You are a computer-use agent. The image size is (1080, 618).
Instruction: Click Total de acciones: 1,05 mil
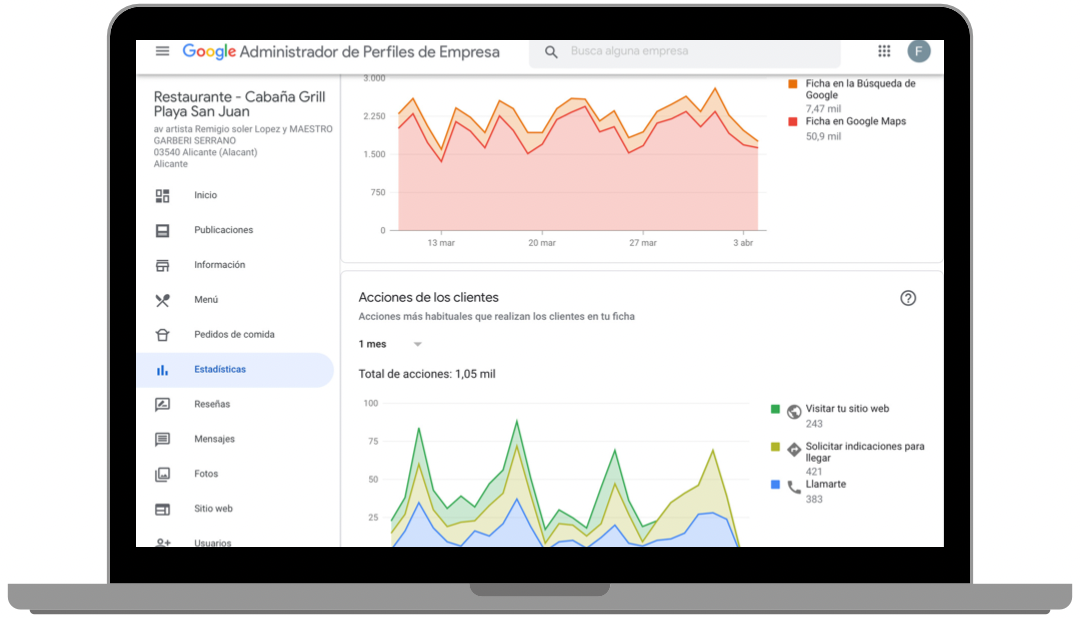pos(427,374)
